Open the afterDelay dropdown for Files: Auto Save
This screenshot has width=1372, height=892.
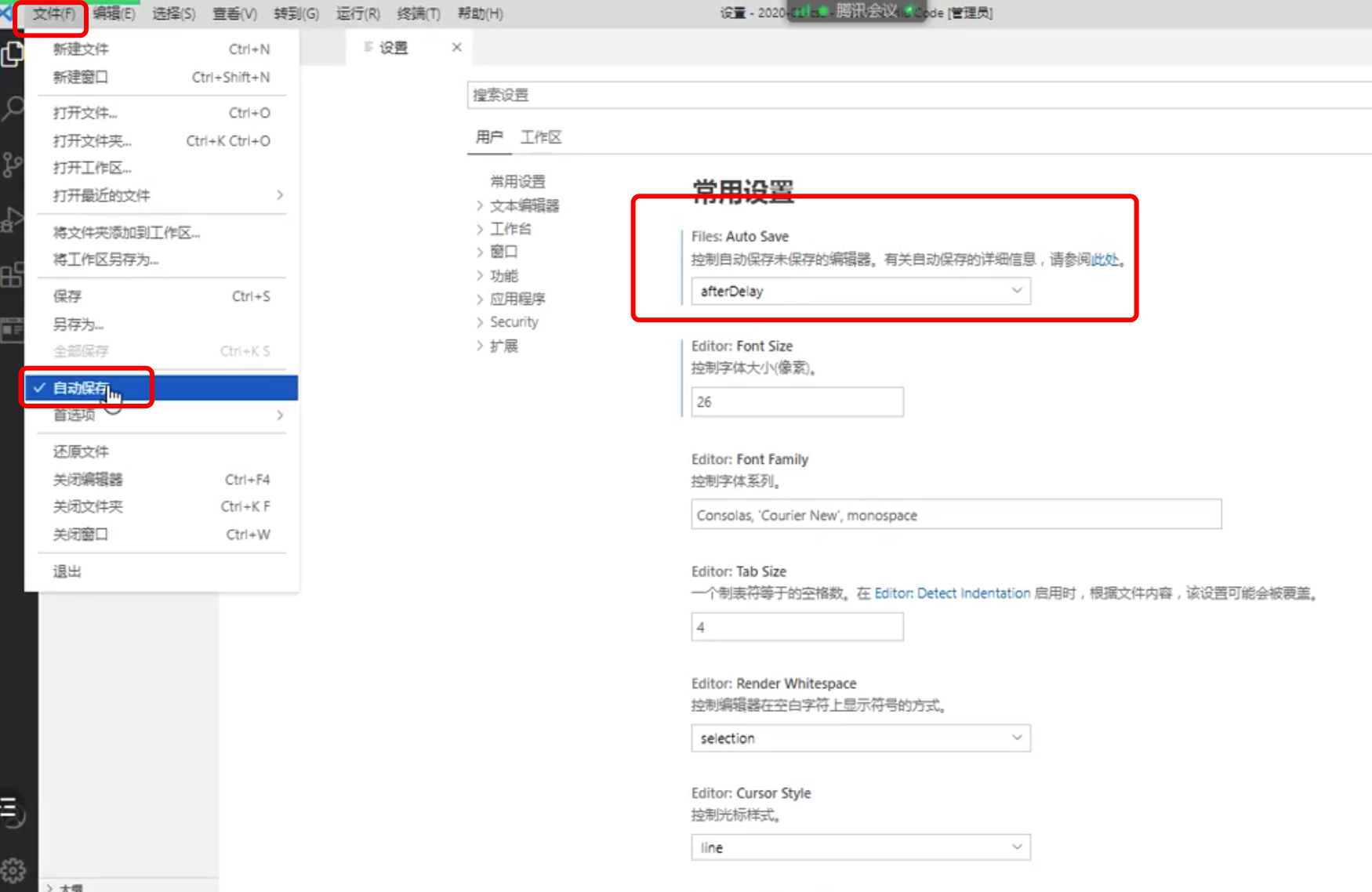[860, 291]
